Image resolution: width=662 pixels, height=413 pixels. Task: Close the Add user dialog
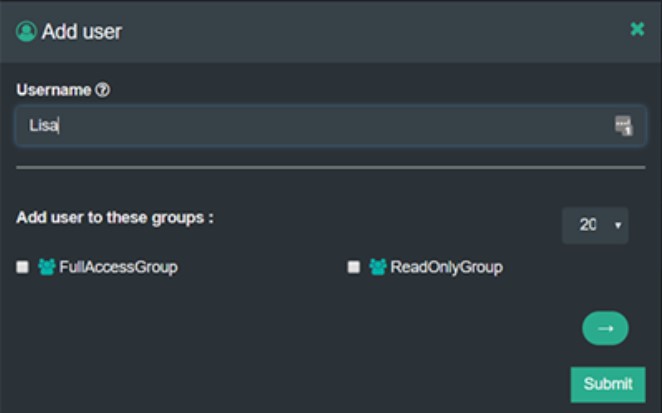pyautogui.click(x=637, y=29)
